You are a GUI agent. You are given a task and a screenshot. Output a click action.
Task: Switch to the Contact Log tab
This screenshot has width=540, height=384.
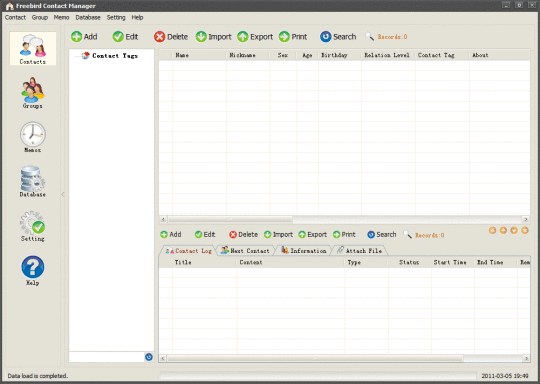click(x=188, y=251)
